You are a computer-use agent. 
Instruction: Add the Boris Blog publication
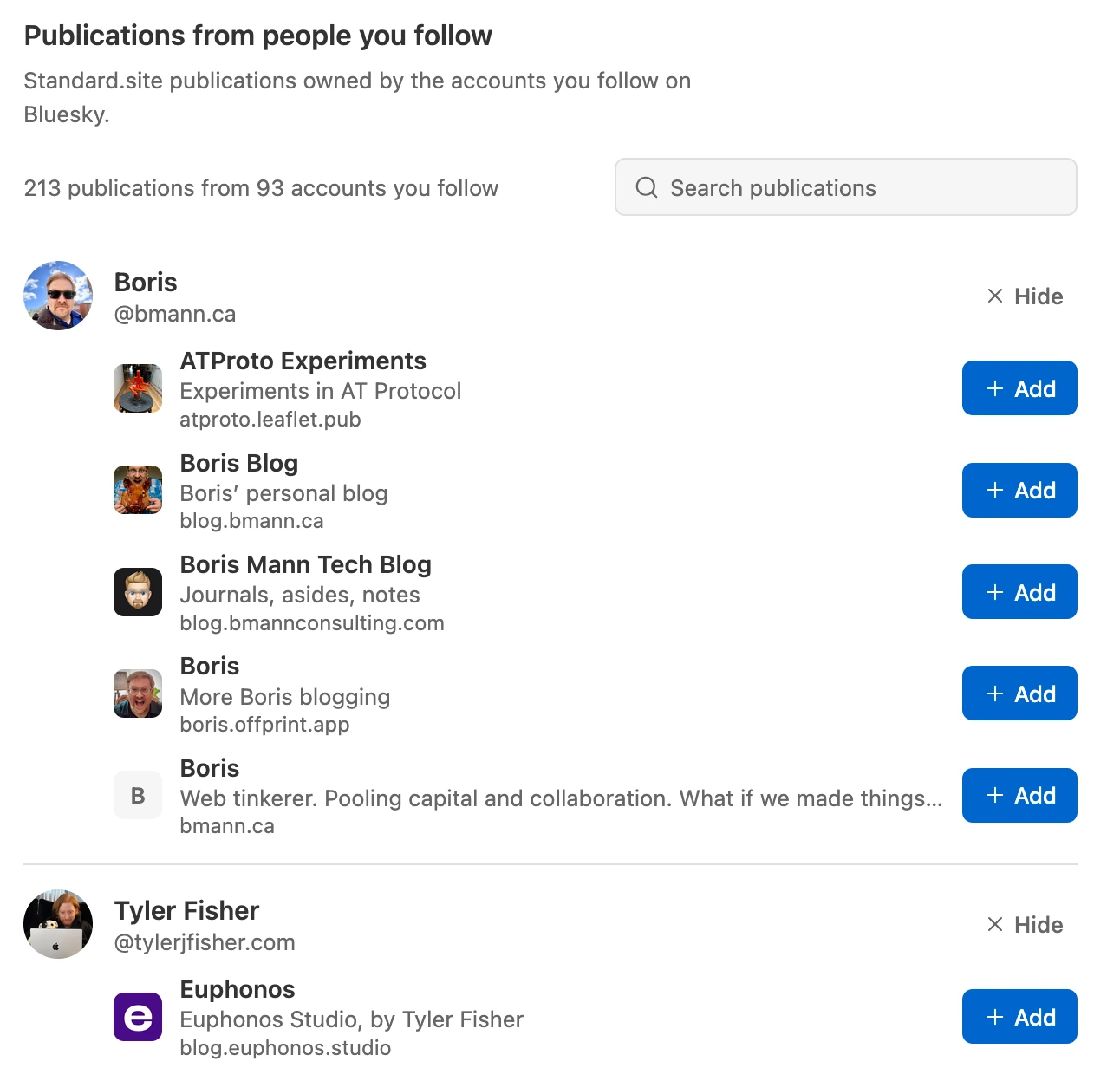(x=1019, y=490)
